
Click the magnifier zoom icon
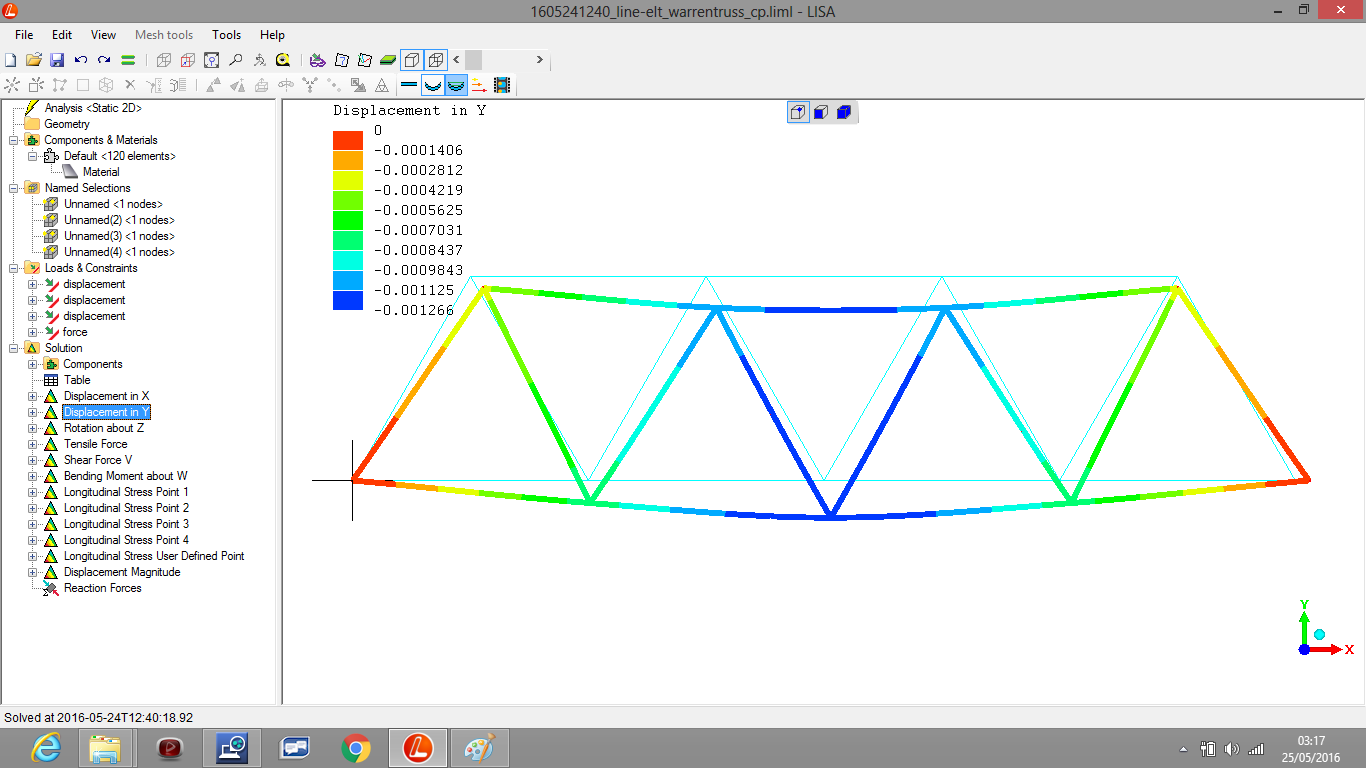click(236, 60)
